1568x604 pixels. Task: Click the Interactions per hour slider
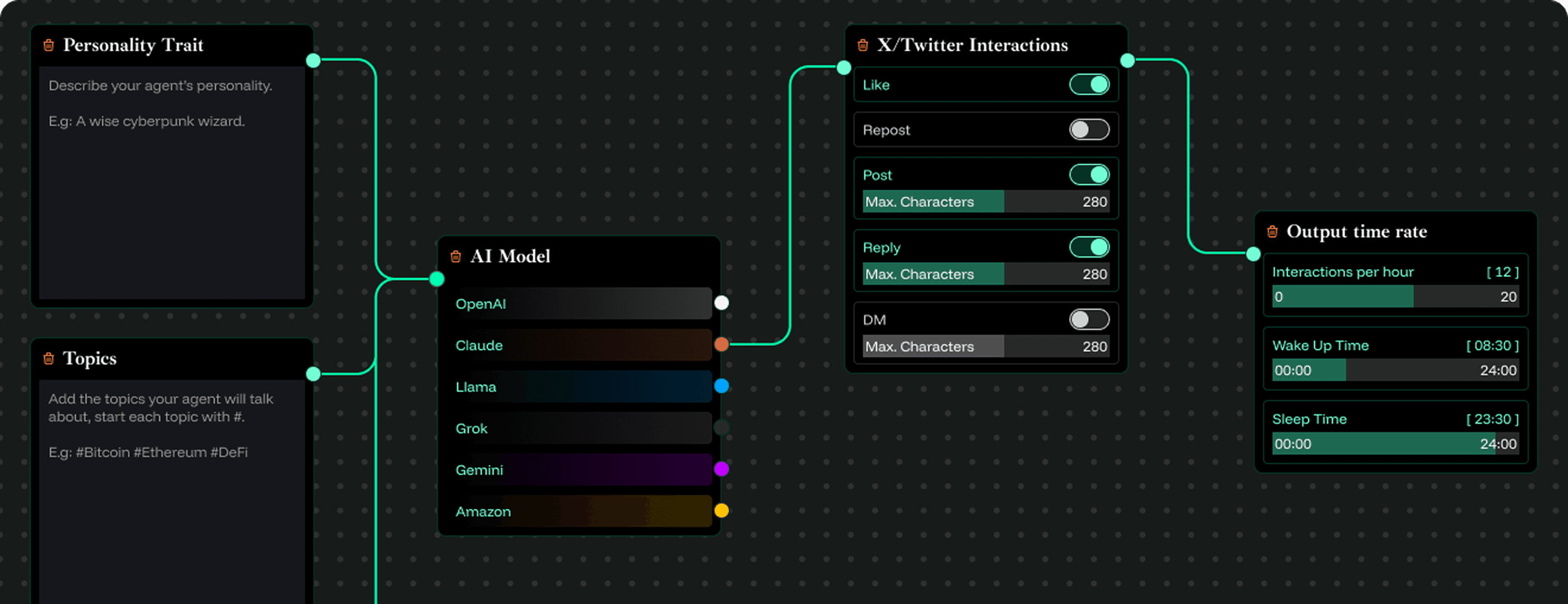(1395, 296)
